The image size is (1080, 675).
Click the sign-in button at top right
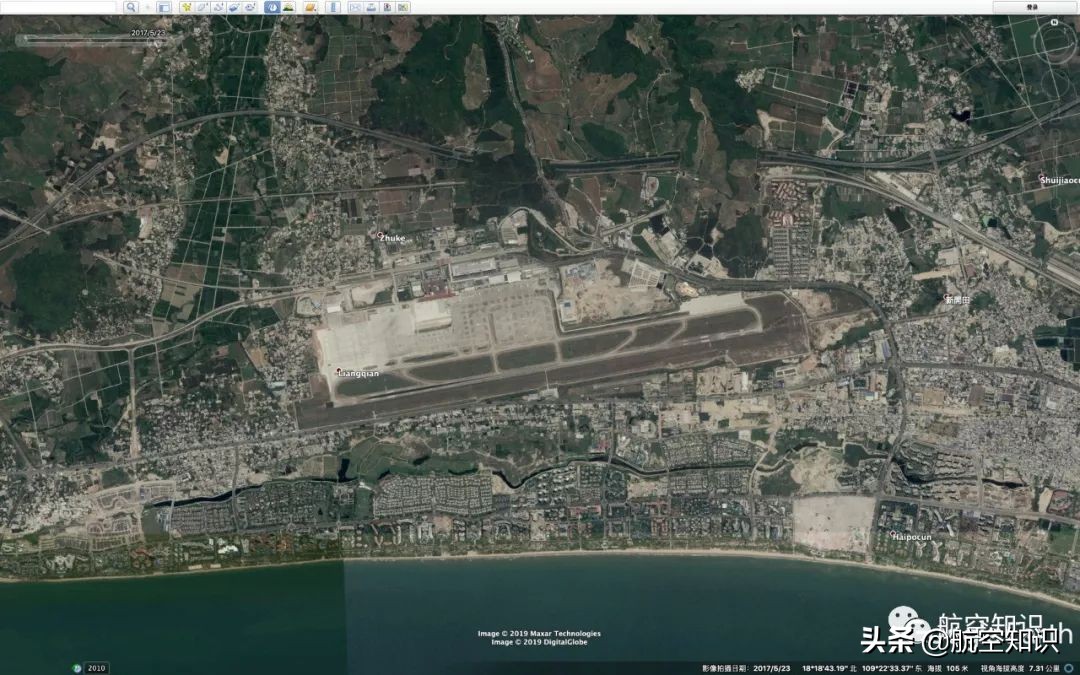click(1032, 7)
